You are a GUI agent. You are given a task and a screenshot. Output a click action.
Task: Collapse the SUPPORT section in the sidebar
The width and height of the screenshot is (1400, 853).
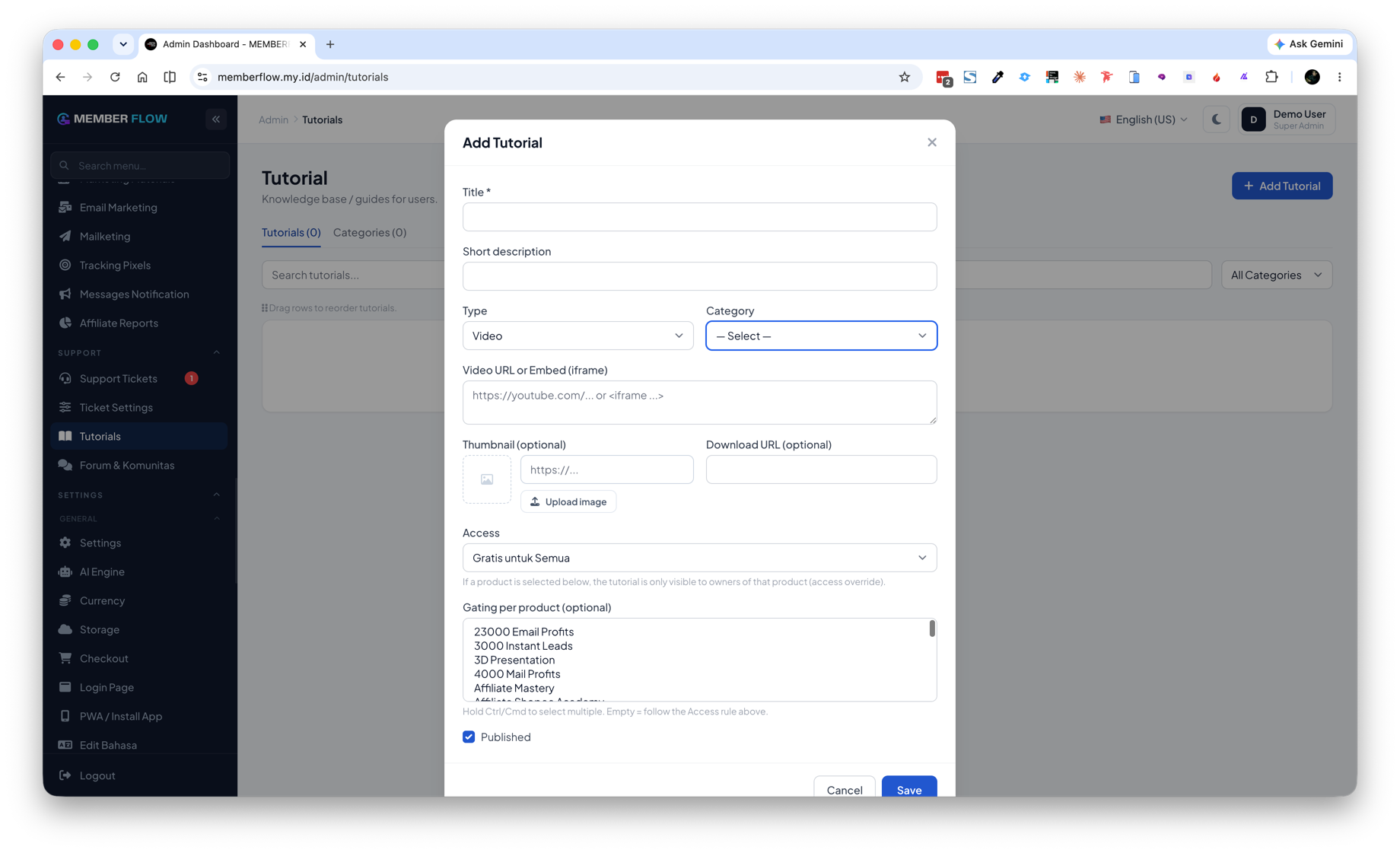coord(217,352)
